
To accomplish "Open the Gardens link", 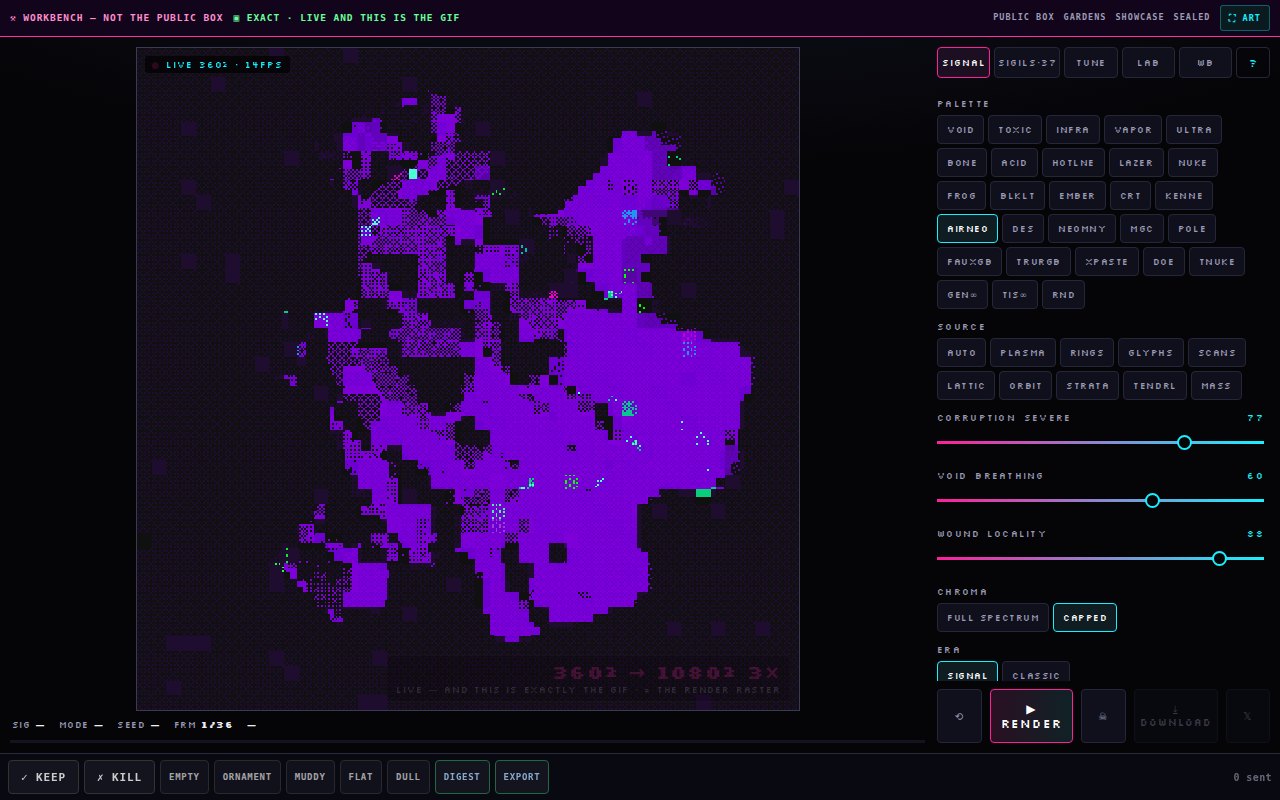I will click(x=1085, y=17).
